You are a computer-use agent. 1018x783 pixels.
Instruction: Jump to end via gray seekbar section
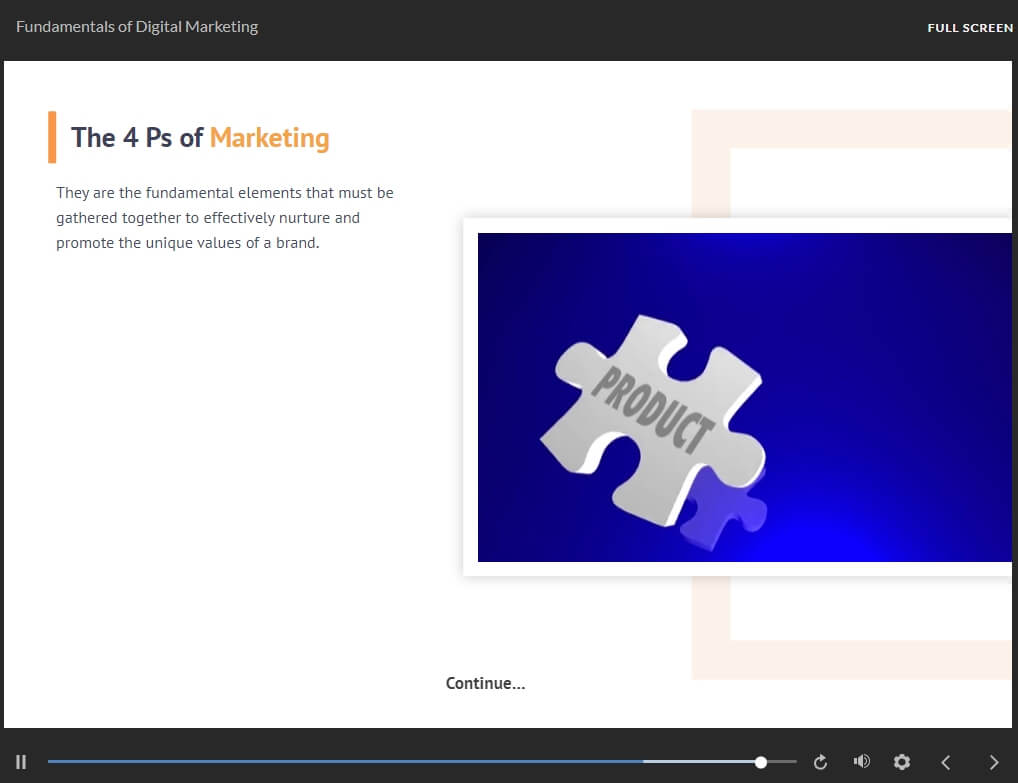pyautogui.click(x=782, y=762)
